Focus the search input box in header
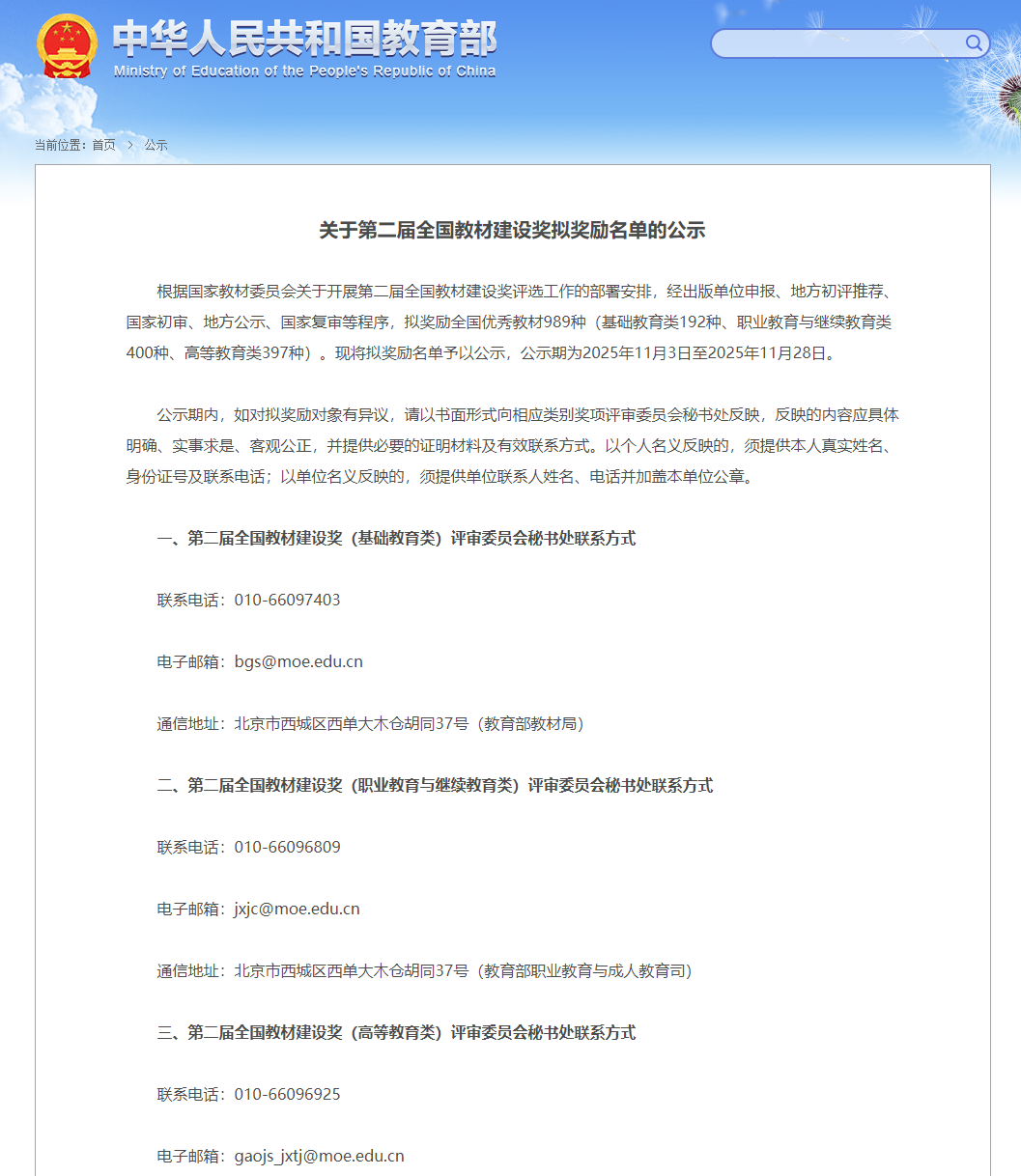Viewport: 1021px width, 1176px height. pyautogui.click(x=836, y=43)
